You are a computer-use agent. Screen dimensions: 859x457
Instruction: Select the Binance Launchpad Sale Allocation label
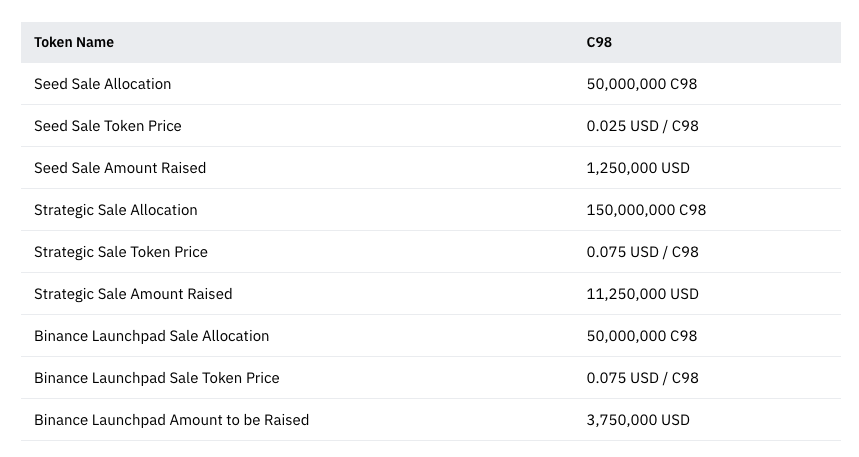151,336
